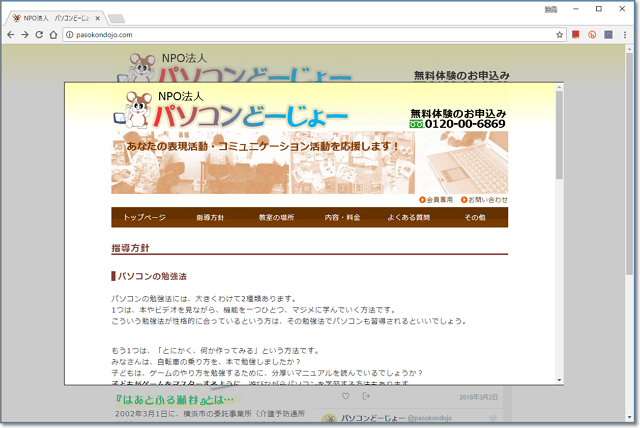
Task: Click the purple extension icon in toolbar
Action: click(608, 34)
